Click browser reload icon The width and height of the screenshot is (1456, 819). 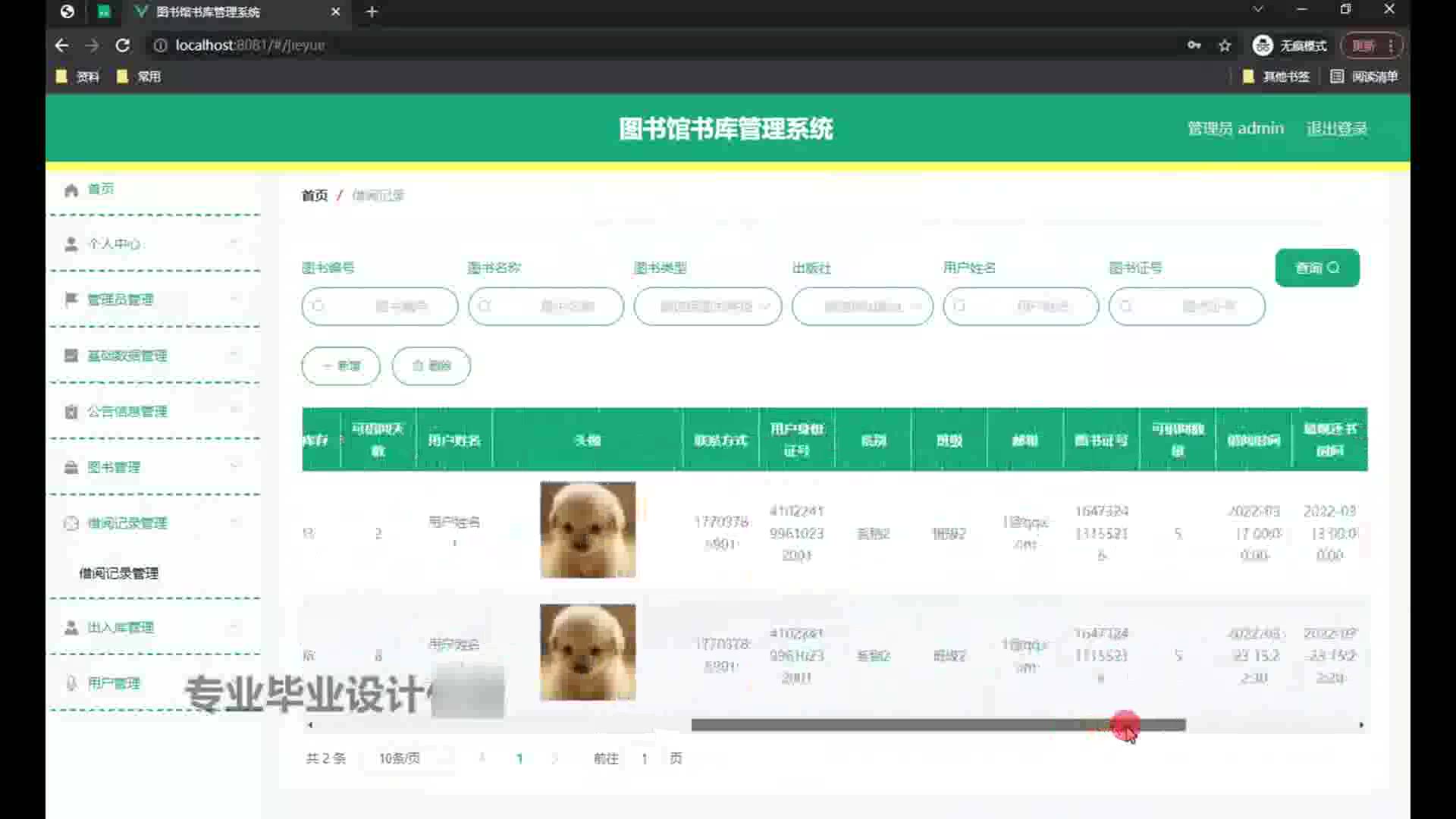coord(122,45)
